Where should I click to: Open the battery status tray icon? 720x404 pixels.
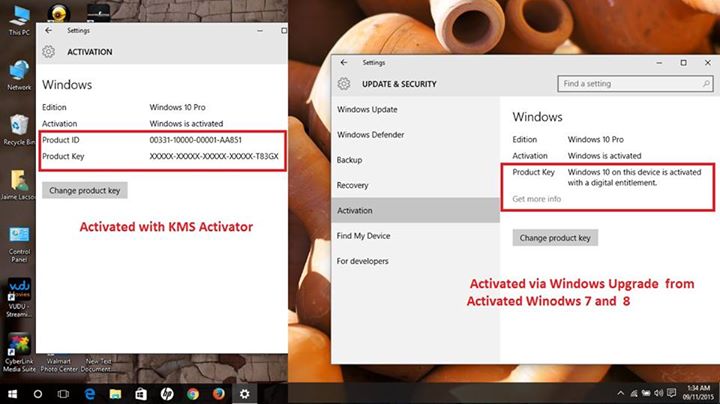(646, 393)
